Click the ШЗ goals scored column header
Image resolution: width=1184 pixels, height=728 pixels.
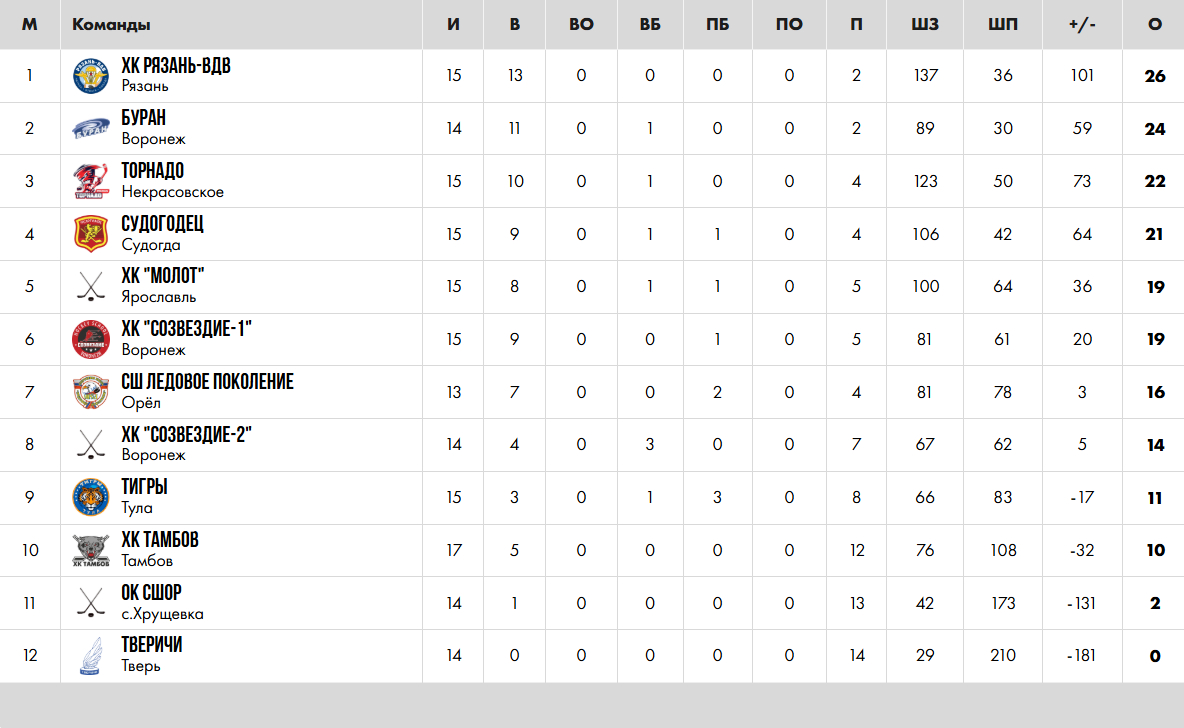click(x=926, y=24)
